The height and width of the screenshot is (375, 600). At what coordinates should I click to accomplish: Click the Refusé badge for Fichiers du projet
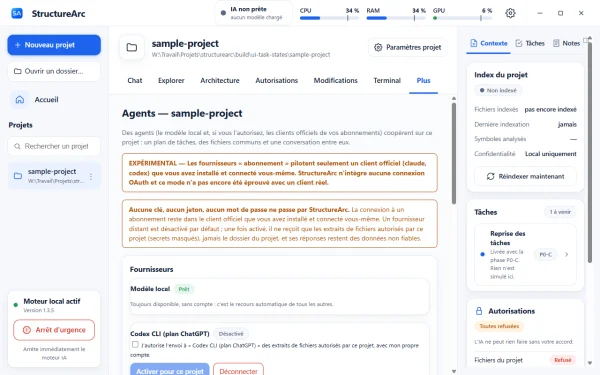point(562,360)
